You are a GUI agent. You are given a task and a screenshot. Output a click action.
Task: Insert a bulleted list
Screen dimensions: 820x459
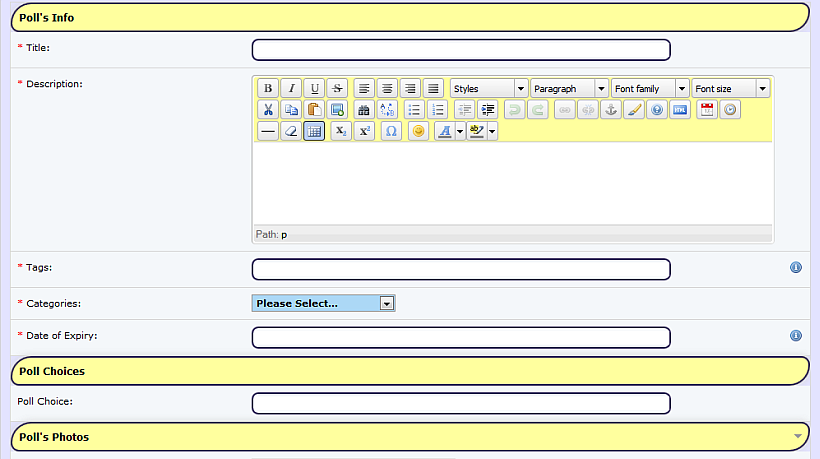click(x=413, y=110)
